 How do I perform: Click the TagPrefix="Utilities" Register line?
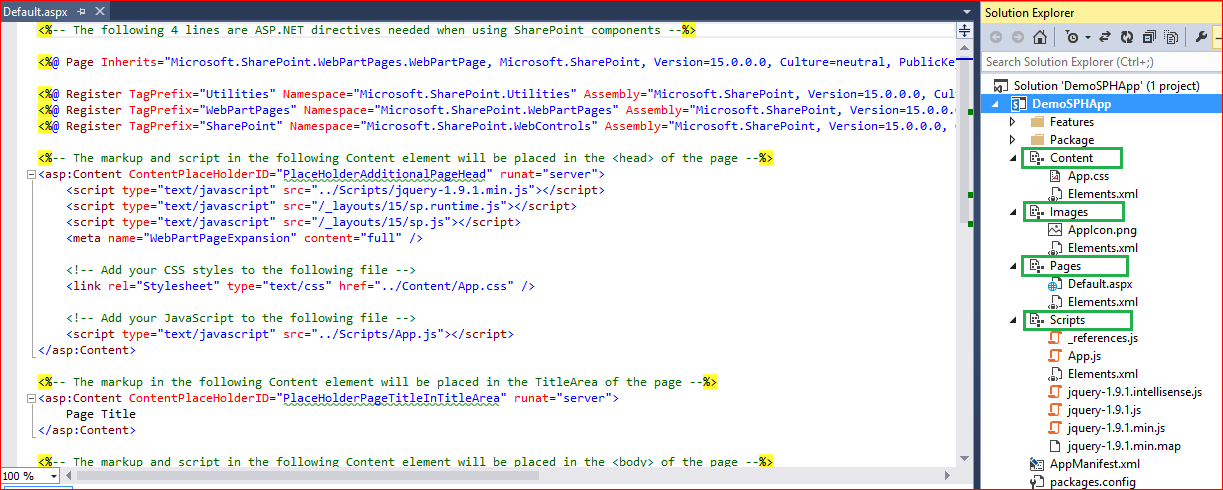pos(497,94)
